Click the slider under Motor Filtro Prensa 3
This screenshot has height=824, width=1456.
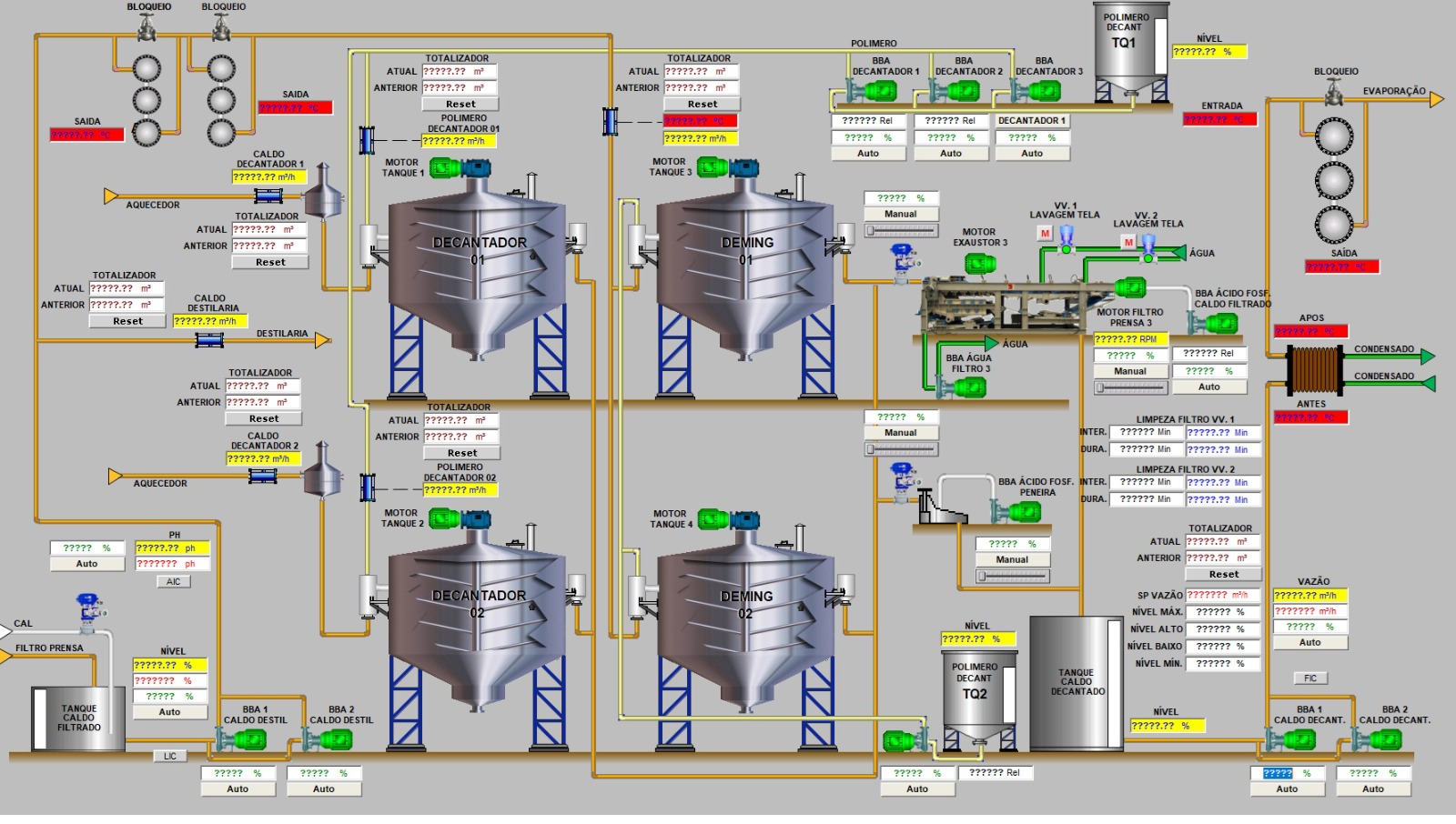tap(1130, 387)
